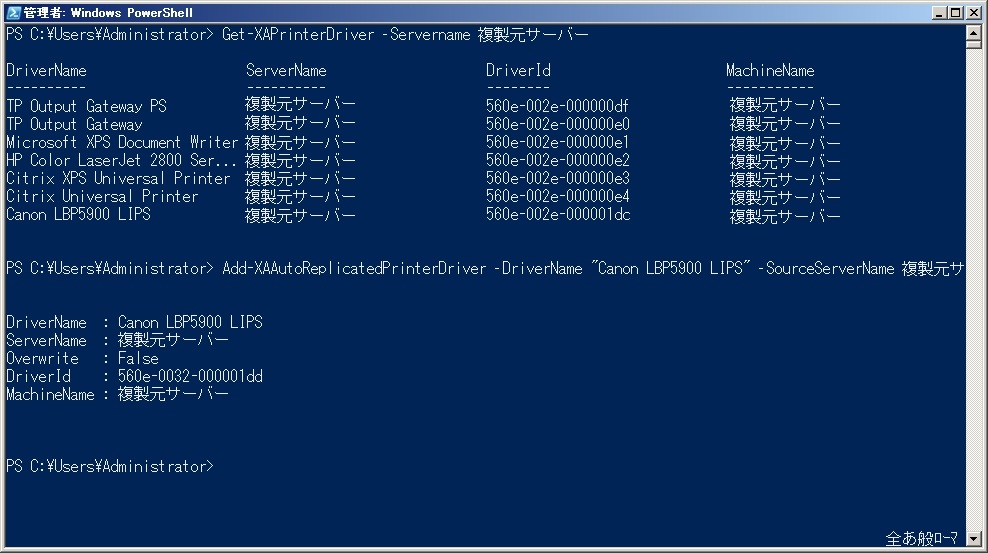Close the Windows PowerShell window
The width and height of the screenshot is (988, 553).
[x=975, y=12]
